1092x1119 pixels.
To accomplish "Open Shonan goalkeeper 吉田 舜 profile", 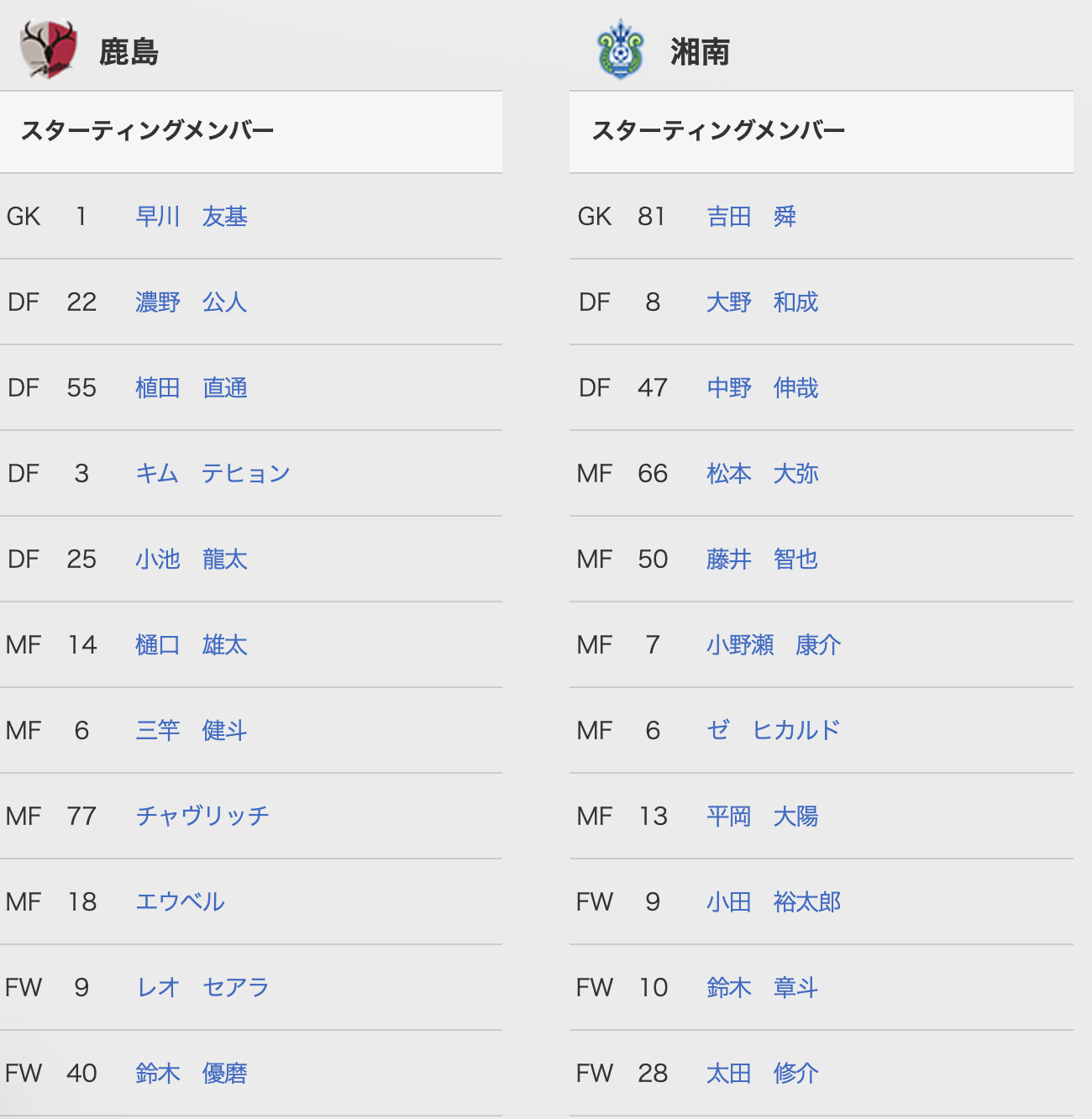I will tap(752, 217).
